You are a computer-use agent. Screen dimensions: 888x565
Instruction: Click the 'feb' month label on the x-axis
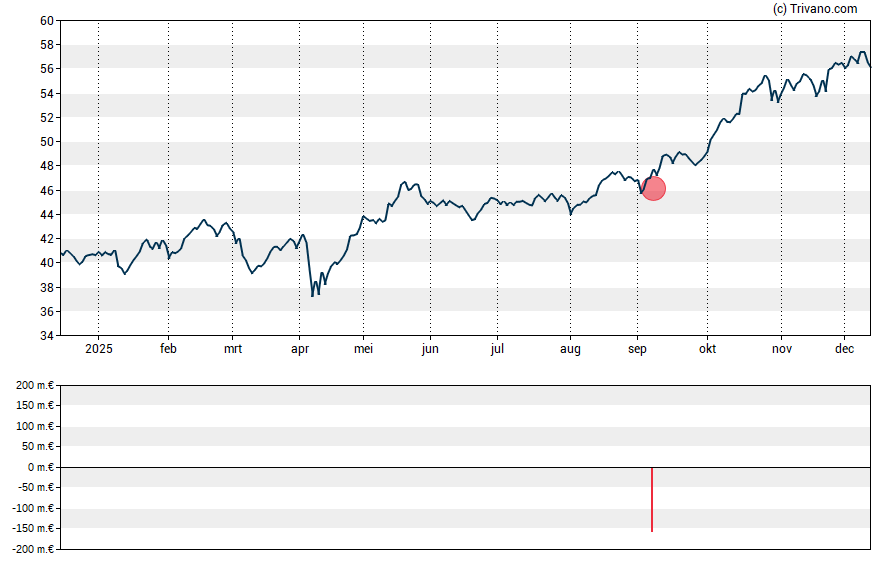(168, 349)
